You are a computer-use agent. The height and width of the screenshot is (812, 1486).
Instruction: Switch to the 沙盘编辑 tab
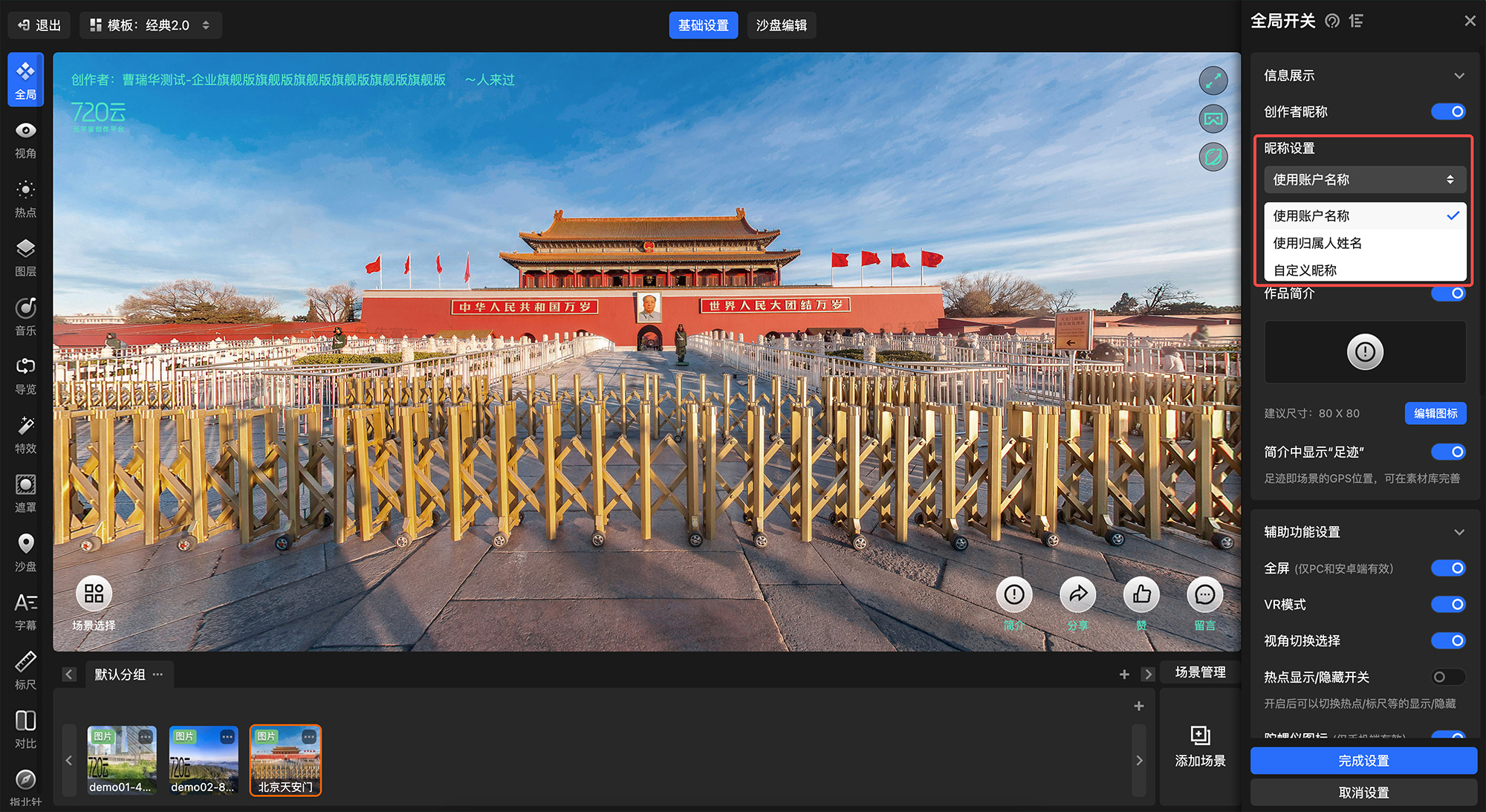click(x=781, y=25)
